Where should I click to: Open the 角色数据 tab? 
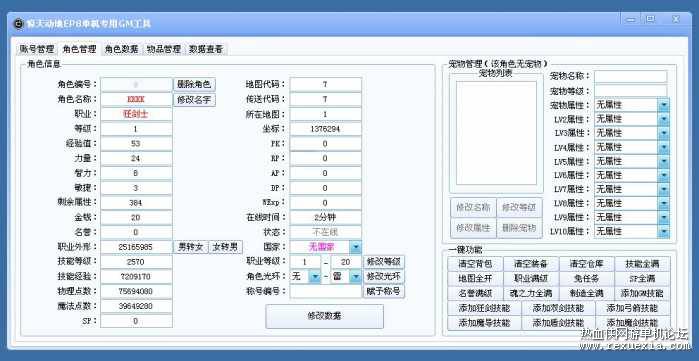(121, 49)
